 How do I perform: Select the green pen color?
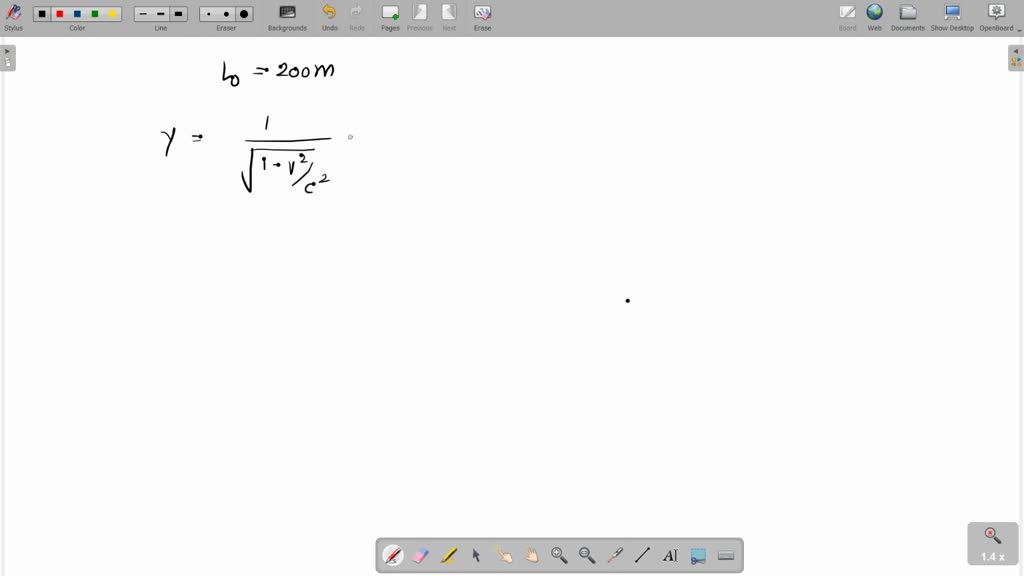[95, 14]
